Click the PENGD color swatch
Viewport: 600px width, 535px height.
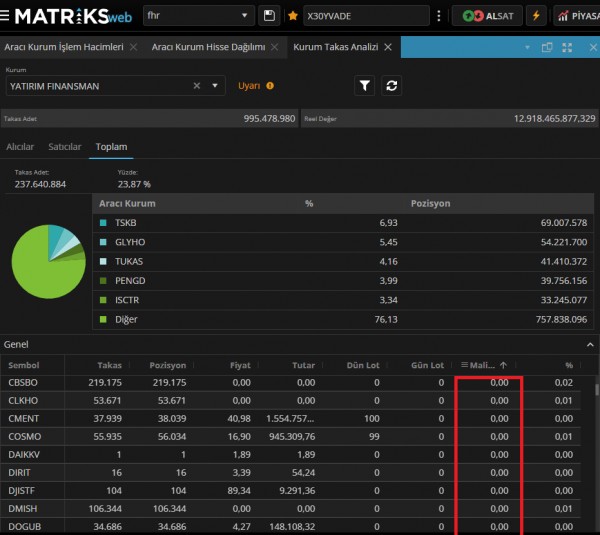(103, 281)
